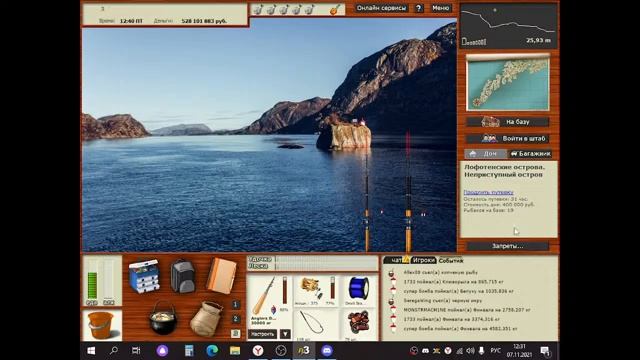Image resolution: width=640 pixels, height=360 pixels.
Task: Select the golden reel item
Action: (x=311, y=287)
